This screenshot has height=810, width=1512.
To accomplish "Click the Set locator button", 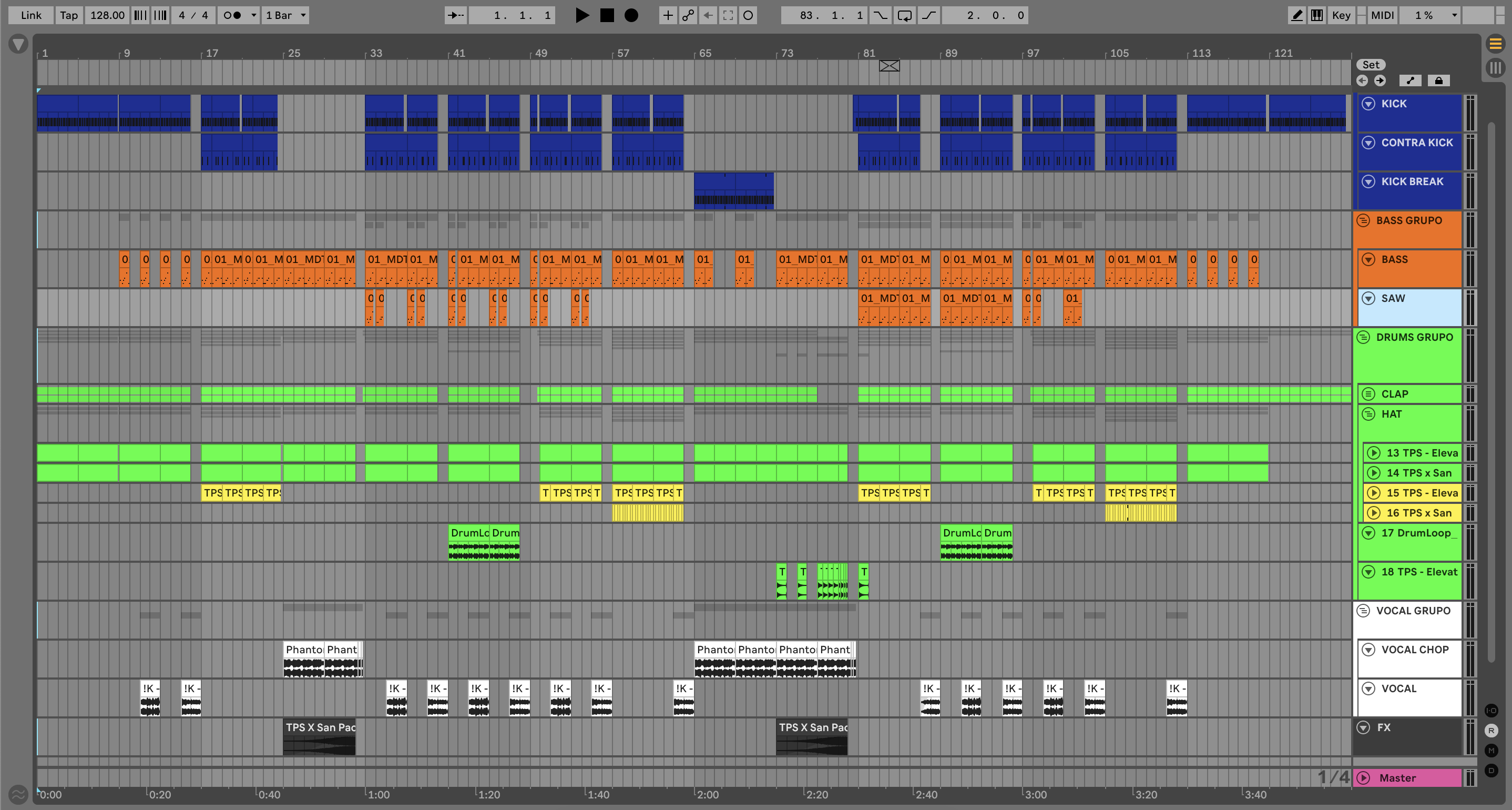I will click(x=1371, y=65).
